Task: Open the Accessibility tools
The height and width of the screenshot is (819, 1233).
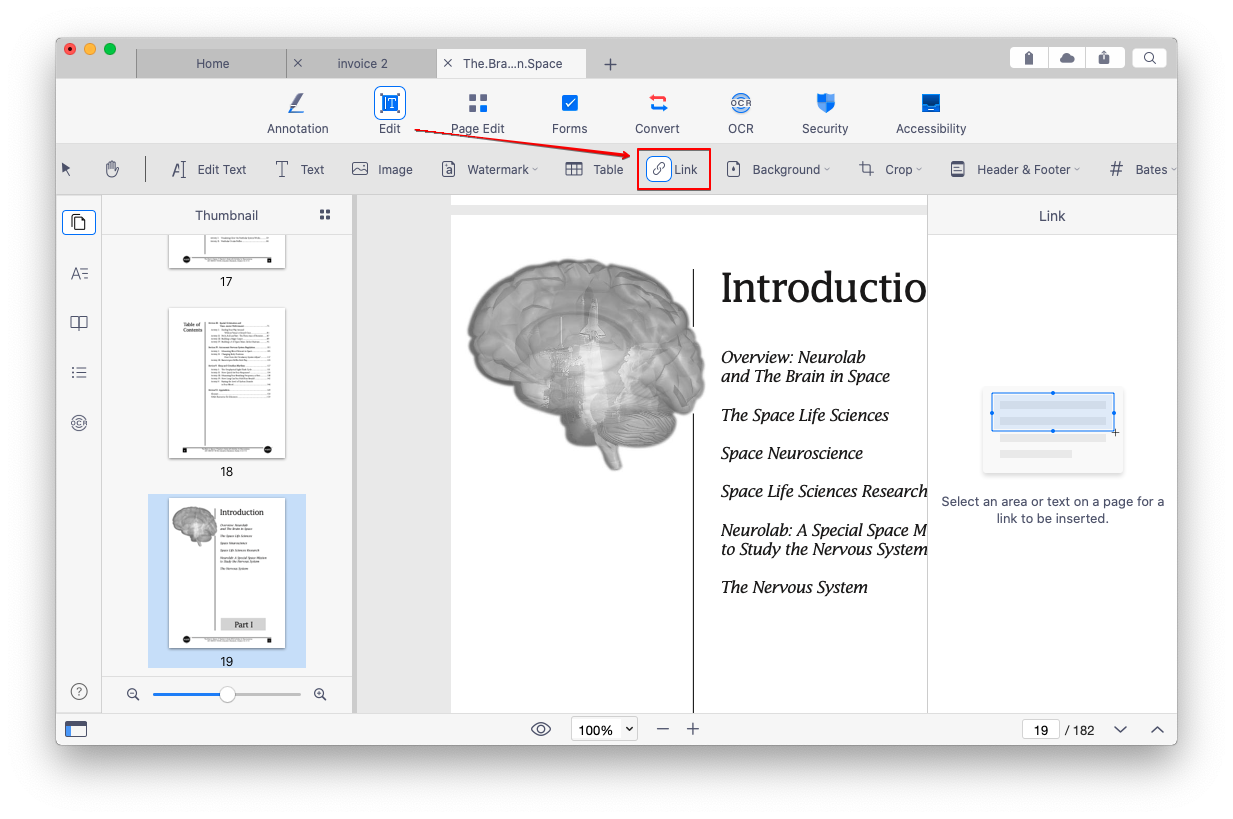Action: [x=931, y=113]
